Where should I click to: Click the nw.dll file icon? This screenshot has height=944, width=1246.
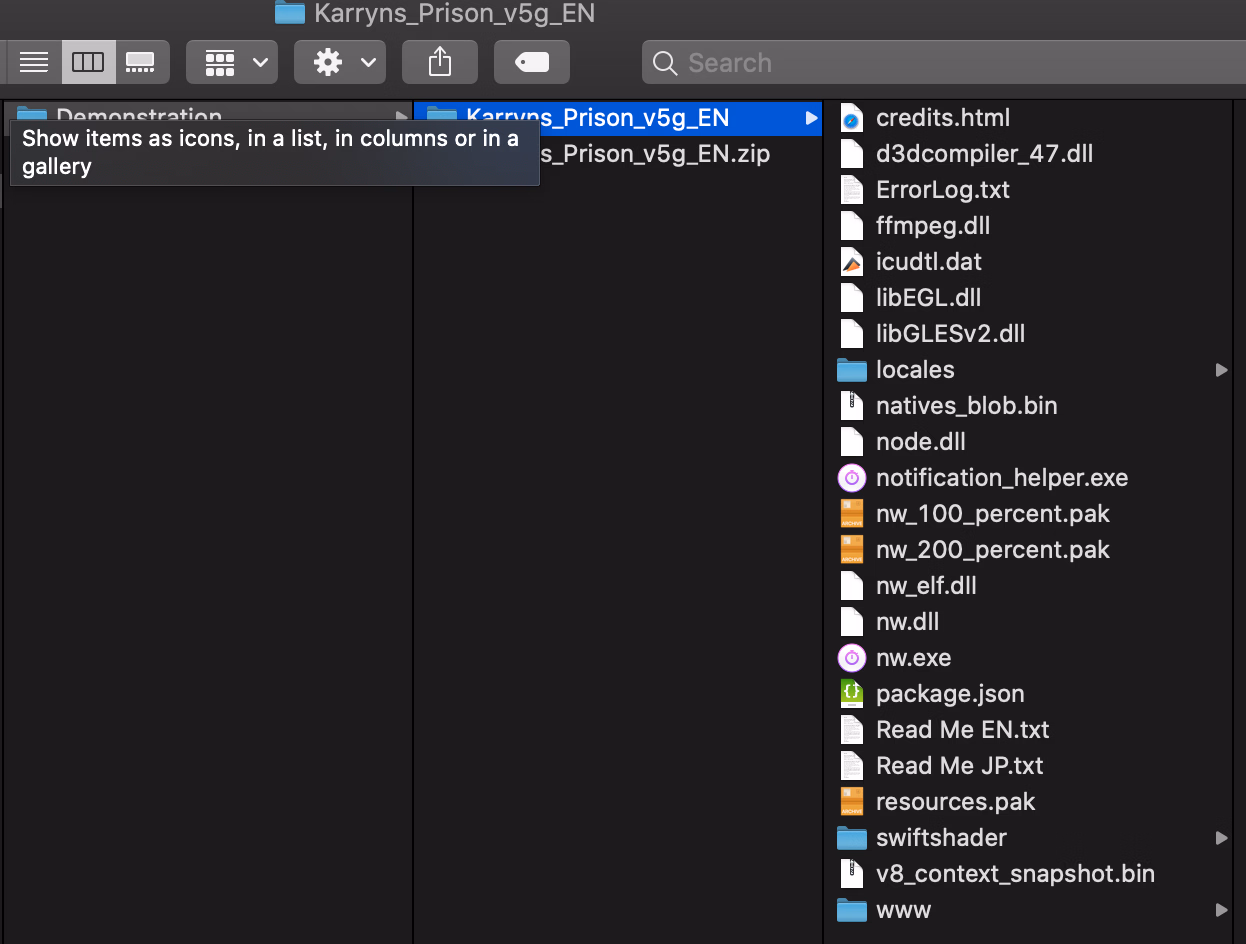[852, 622]
